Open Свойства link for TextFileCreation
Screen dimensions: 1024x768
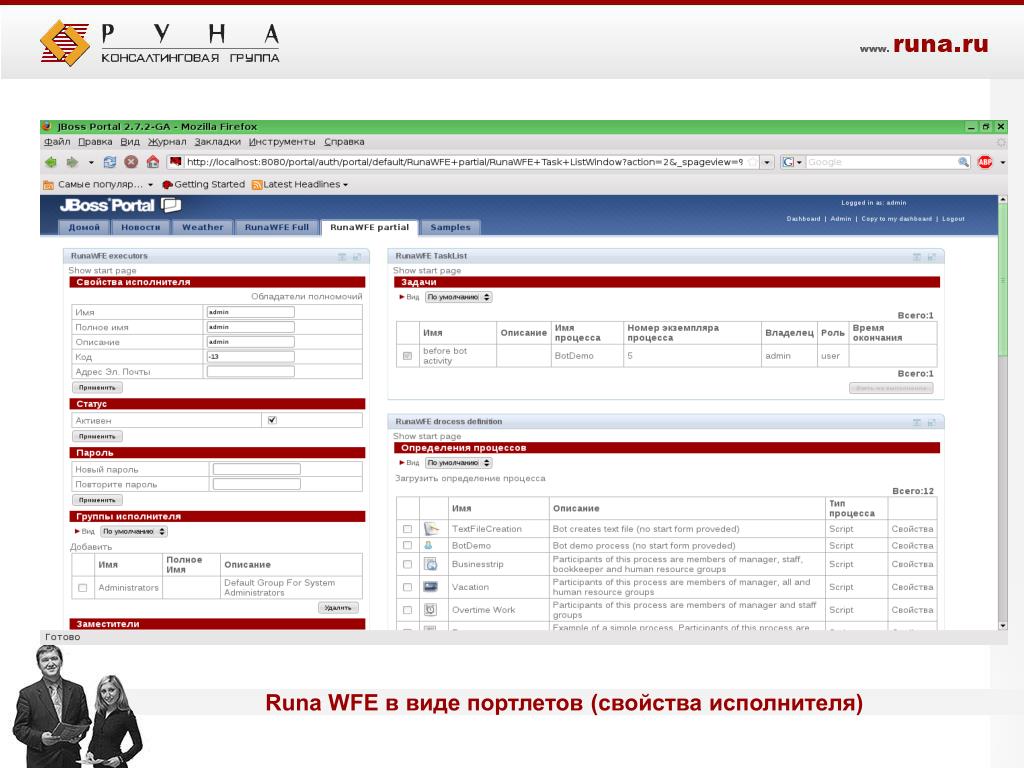tap(912, 529)
